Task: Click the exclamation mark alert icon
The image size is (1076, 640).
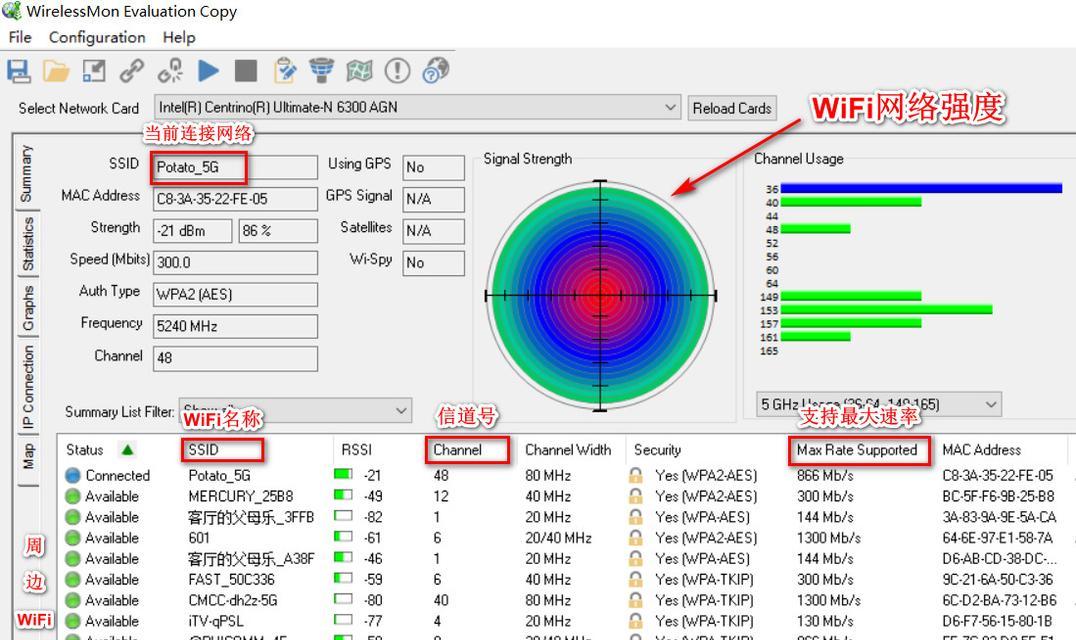Action: click(397, 71)
